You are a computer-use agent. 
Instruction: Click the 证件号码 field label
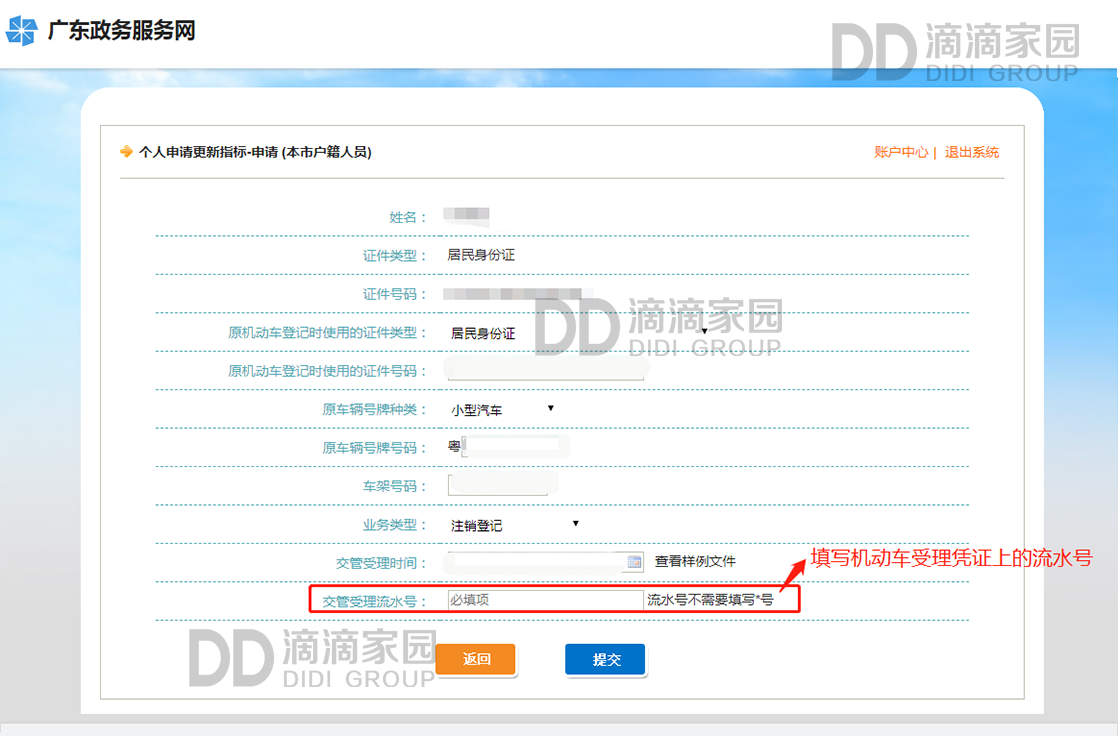click(394, 294)
